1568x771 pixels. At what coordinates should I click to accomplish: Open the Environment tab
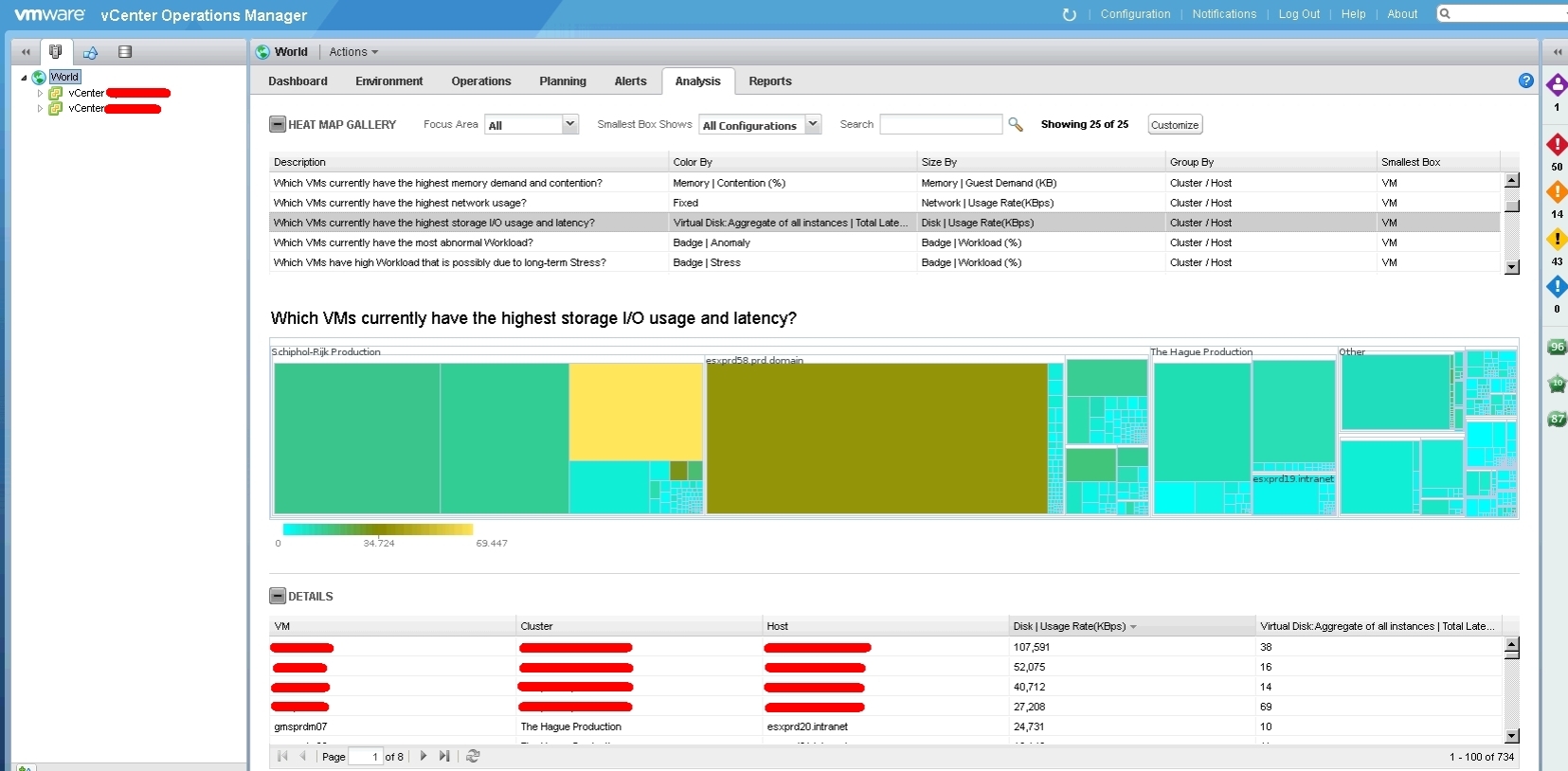click(389, 81)
